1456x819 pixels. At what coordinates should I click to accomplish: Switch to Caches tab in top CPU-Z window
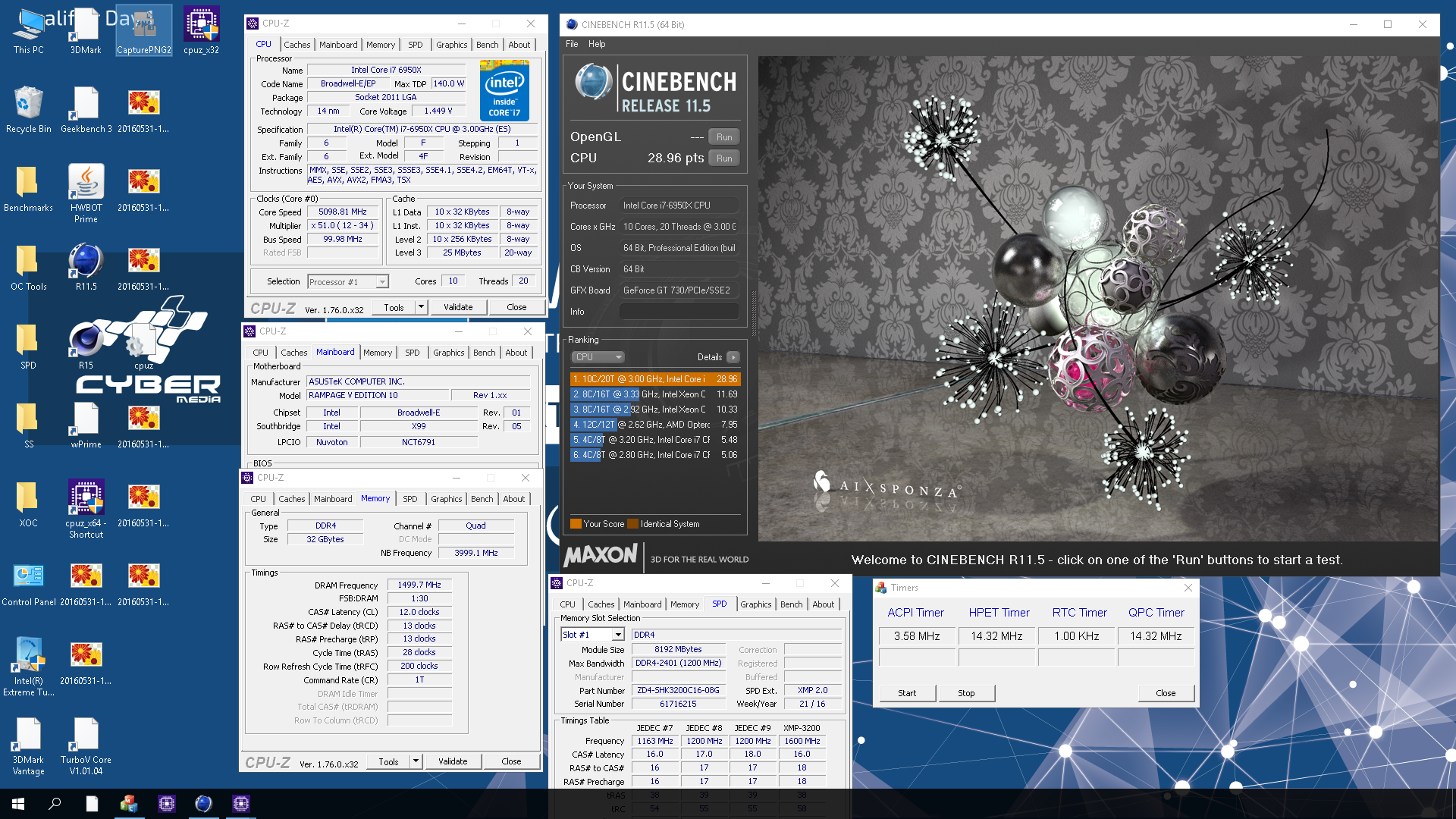pyautogui.click(x=297, y=45)
